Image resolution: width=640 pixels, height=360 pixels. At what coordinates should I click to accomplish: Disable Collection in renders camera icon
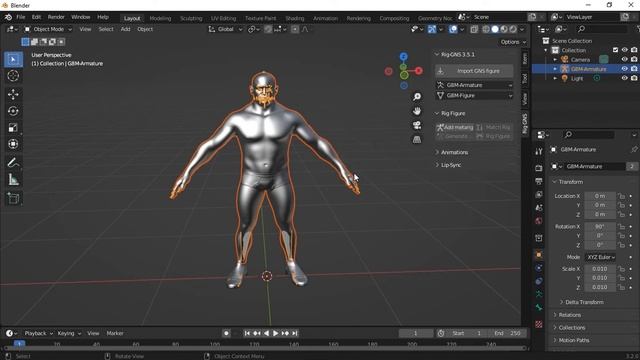click(x=634, y=50)
